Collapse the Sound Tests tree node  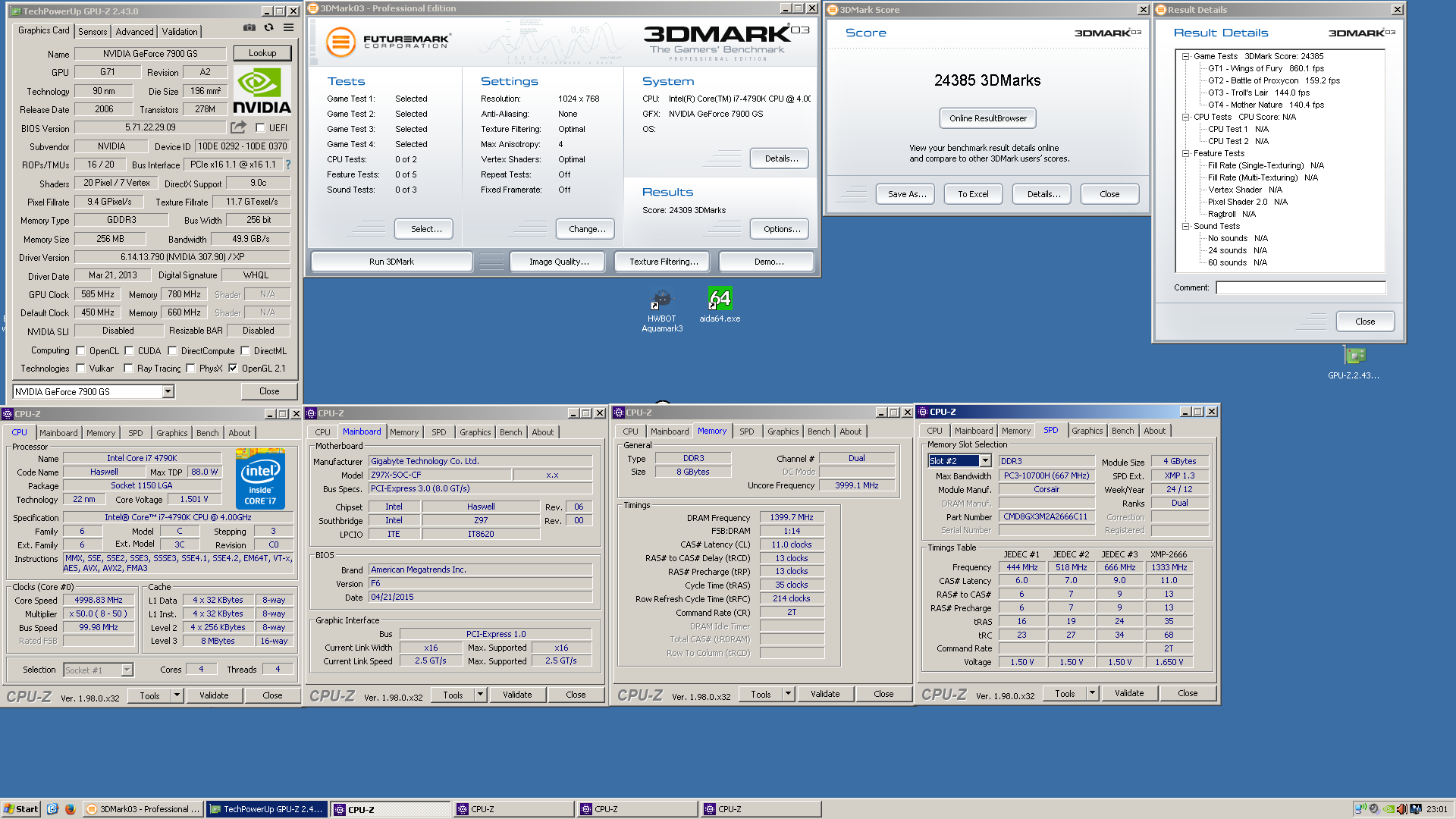pos(1185,226)
